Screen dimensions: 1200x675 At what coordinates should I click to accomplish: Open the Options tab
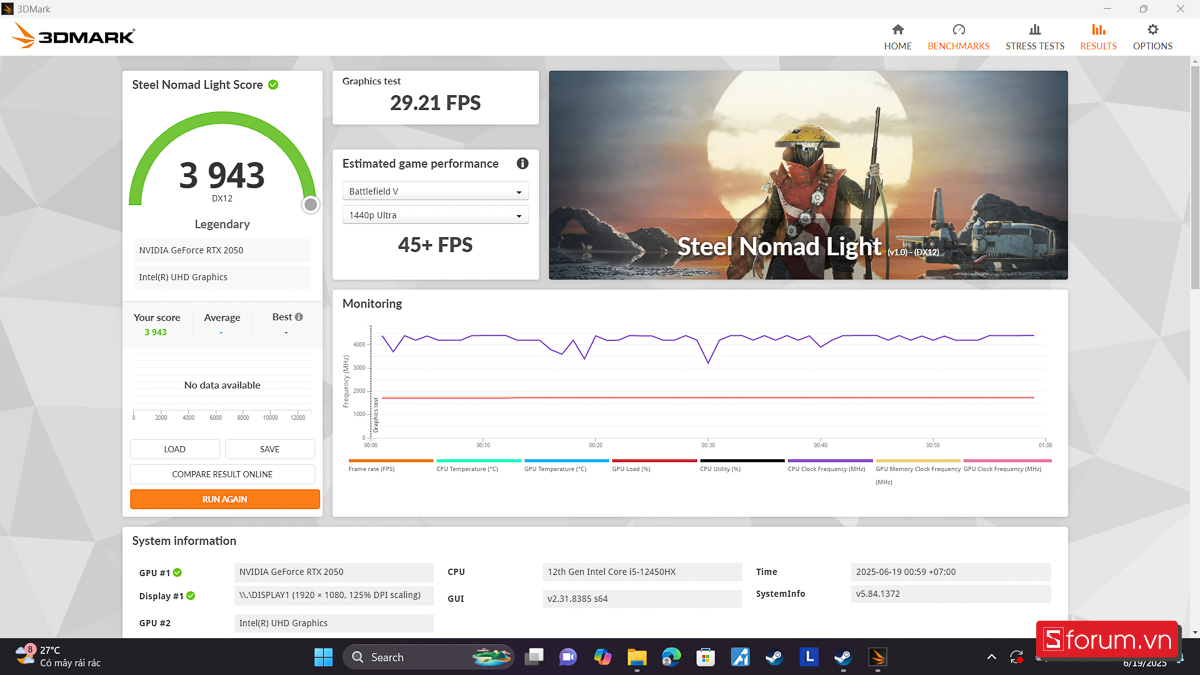pyautogui.click(x=1152, y=37)
